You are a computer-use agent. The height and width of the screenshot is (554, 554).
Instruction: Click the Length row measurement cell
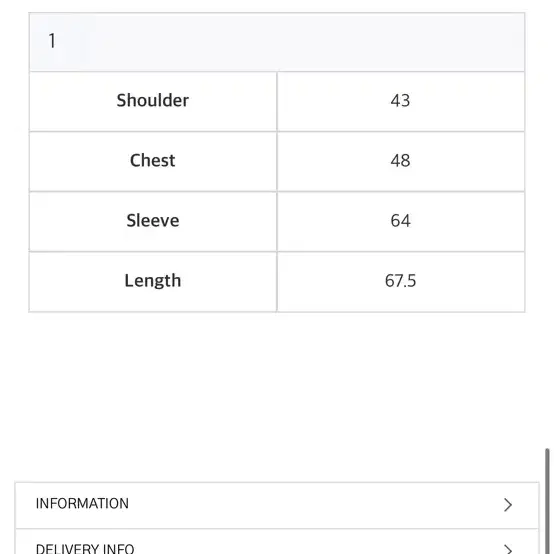[401, 282]
